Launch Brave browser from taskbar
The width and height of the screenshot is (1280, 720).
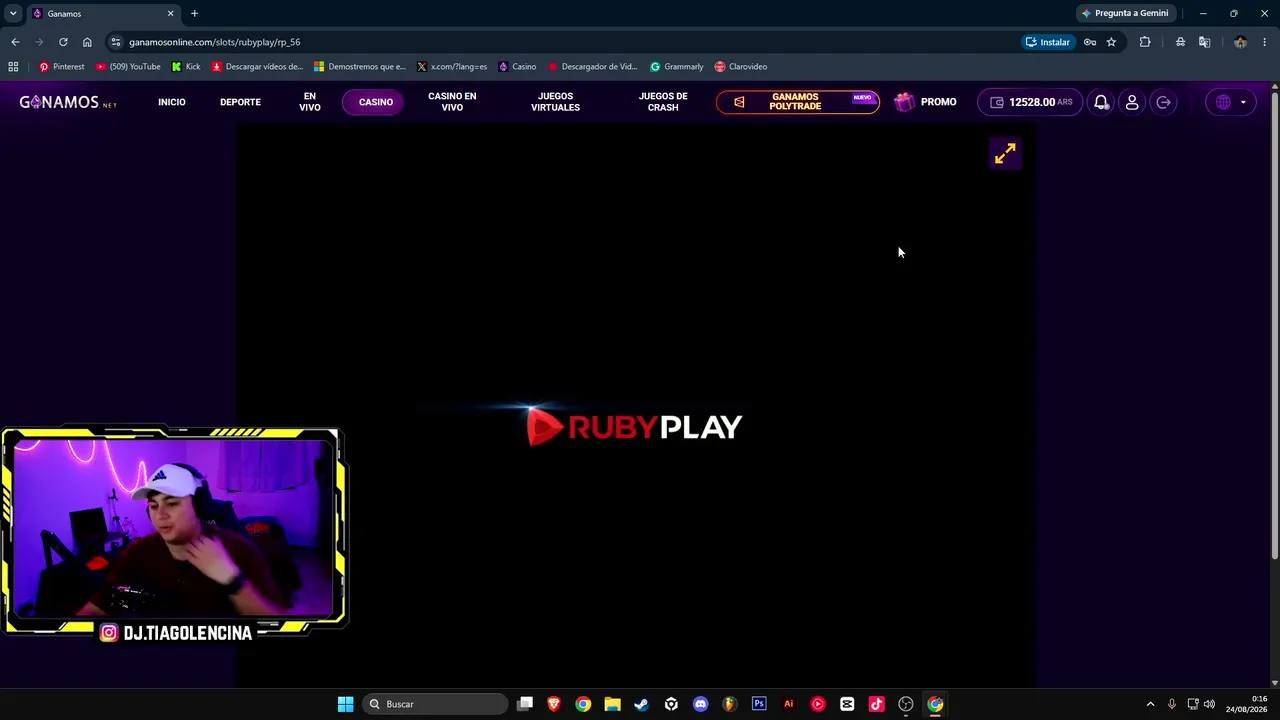point(554,704)
